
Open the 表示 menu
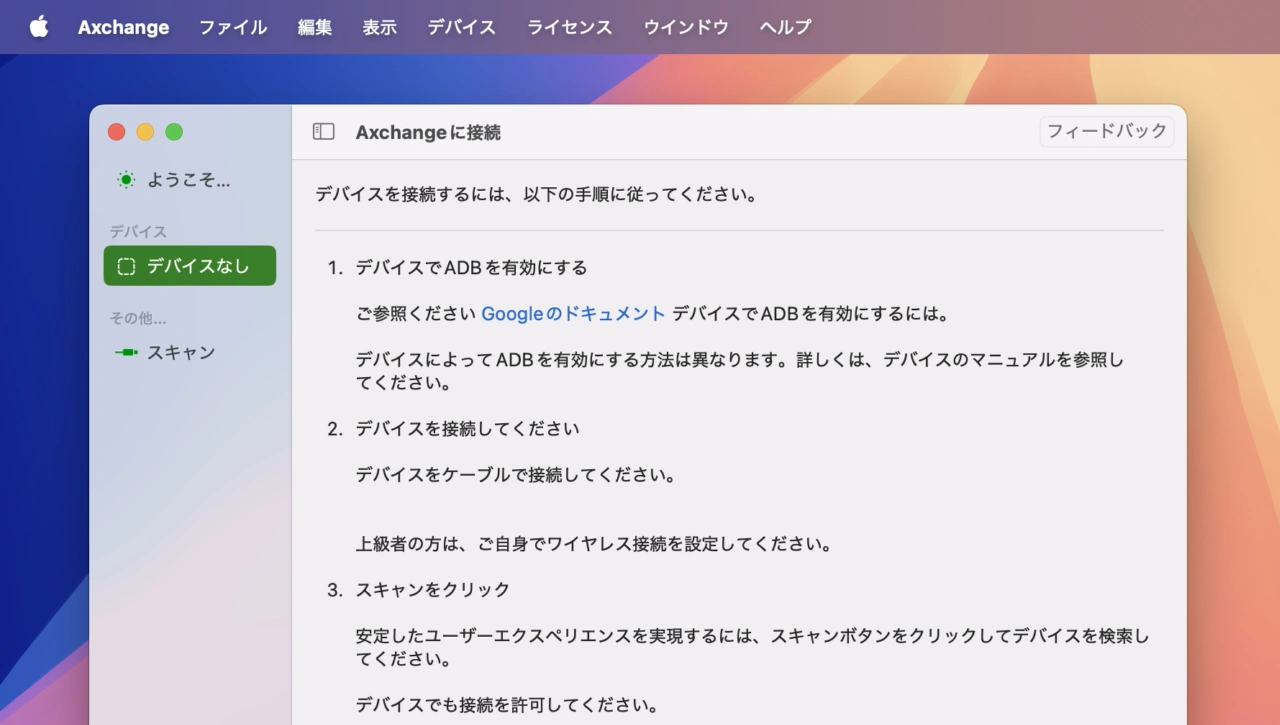tap(380, 27)
